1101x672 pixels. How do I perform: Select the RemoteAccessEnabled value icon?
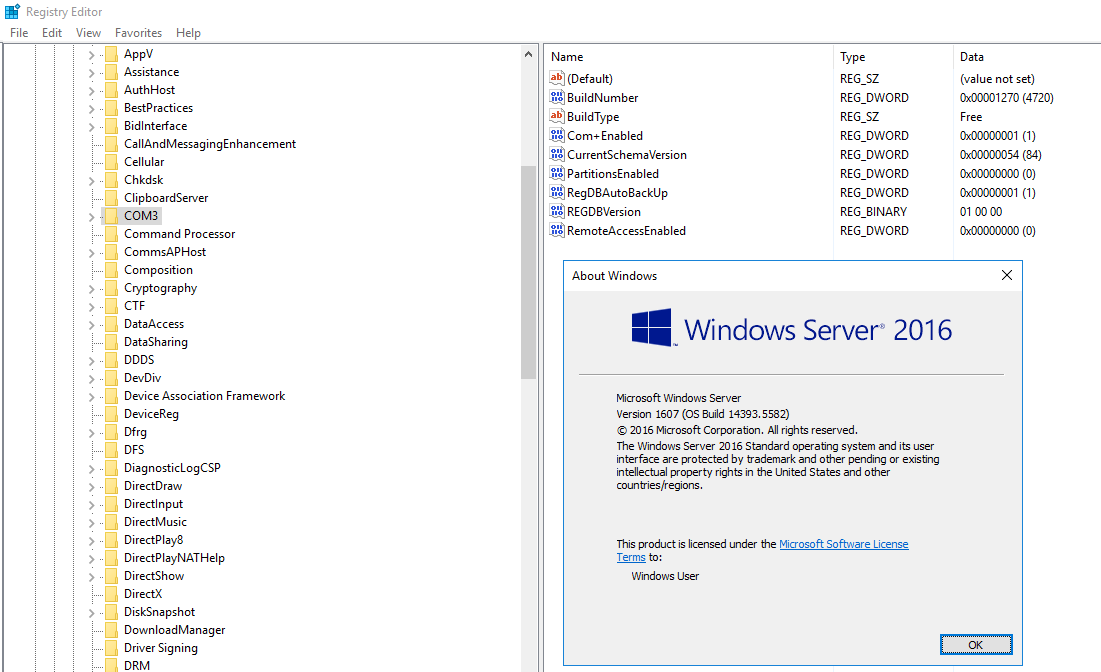tap(557, 230)
